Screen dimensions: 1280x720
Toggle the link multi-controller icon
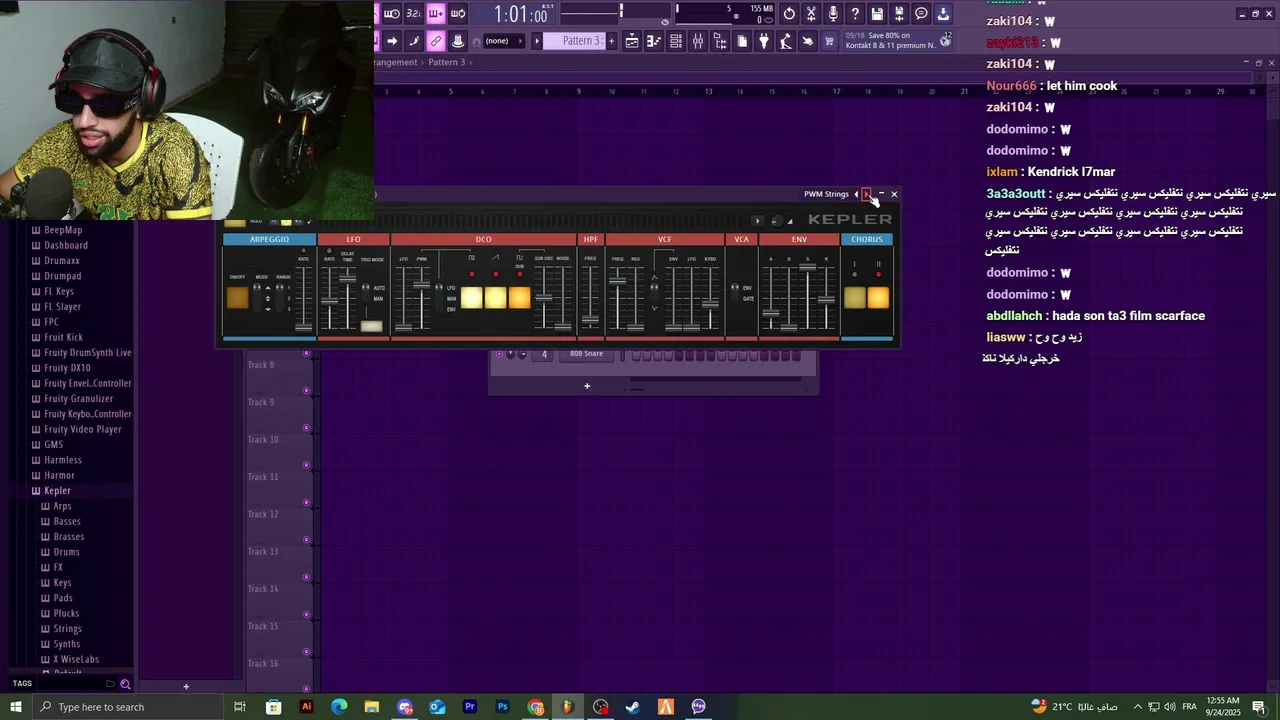436,41
